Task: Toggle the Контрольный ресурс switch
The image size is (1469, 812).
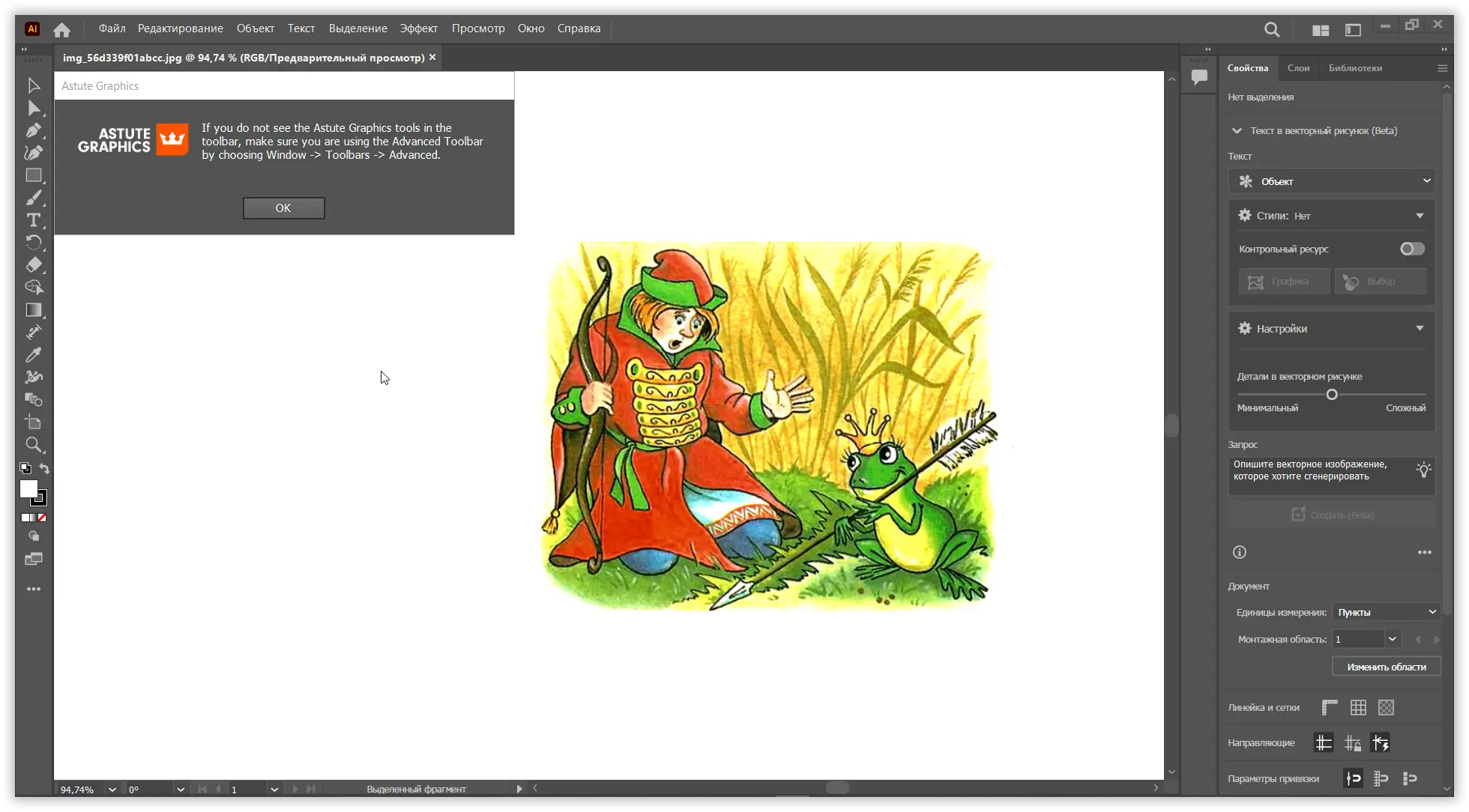Action: pos(1412,249)
